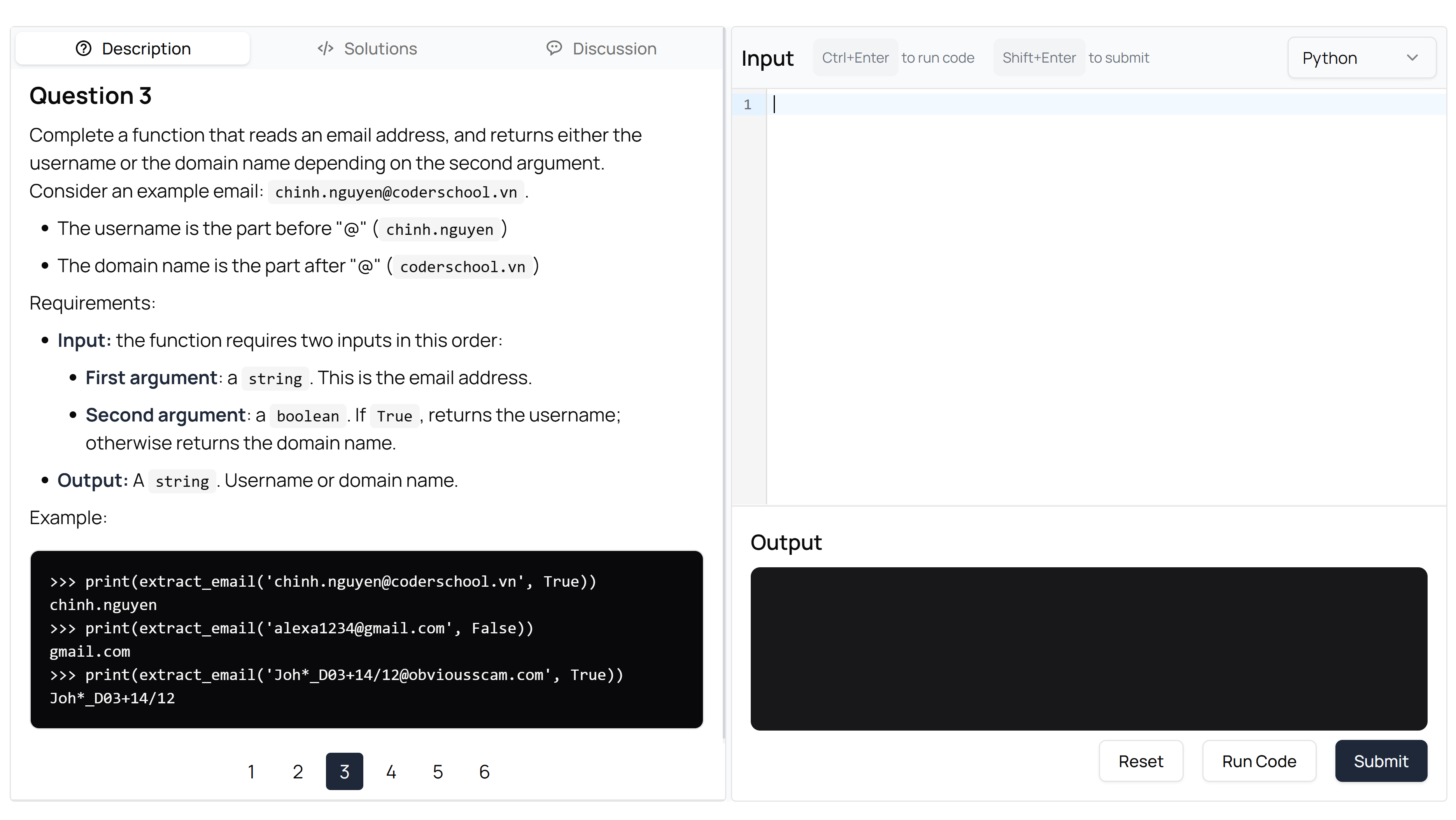The width and height of the screenshot is (1456, 820).
Task: Click the Run Code button
Action: [x=1259, y=761]
